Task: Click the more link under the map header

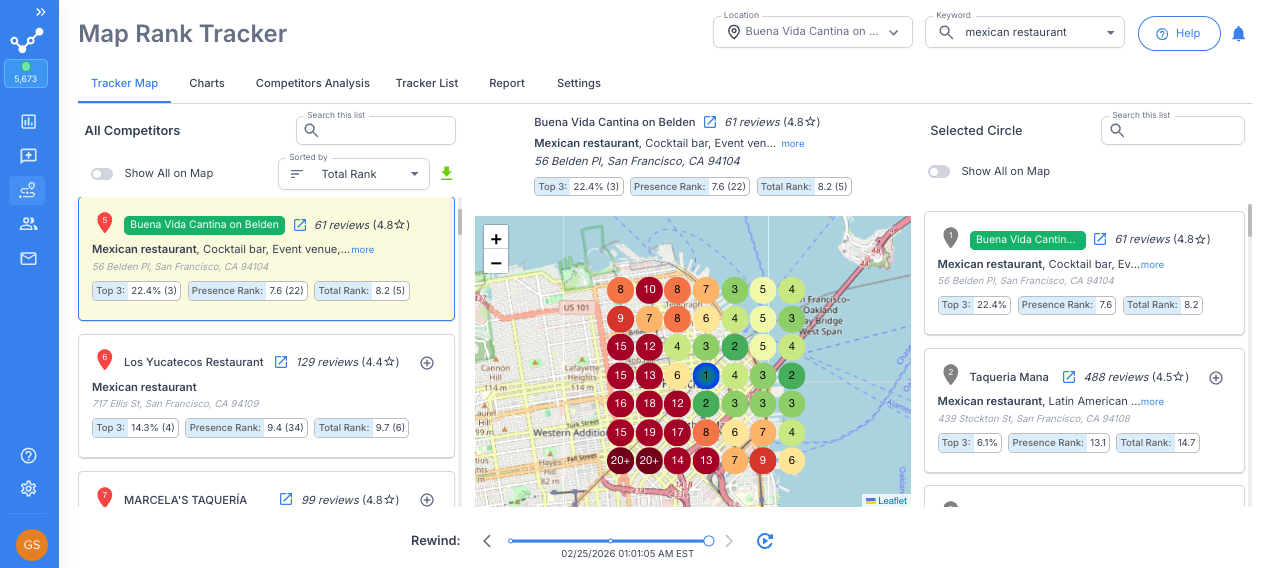Action: tap(793, 144)
